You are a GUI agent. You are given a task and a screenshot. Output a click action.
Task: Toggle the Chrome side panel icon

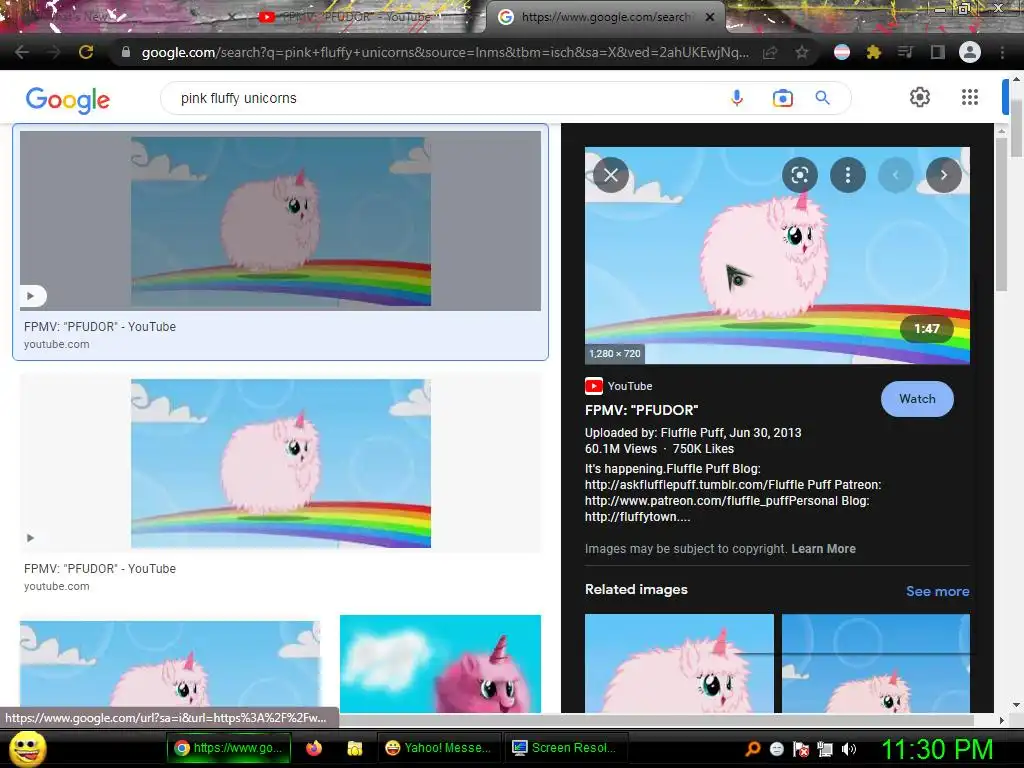[x=937, y=52]
